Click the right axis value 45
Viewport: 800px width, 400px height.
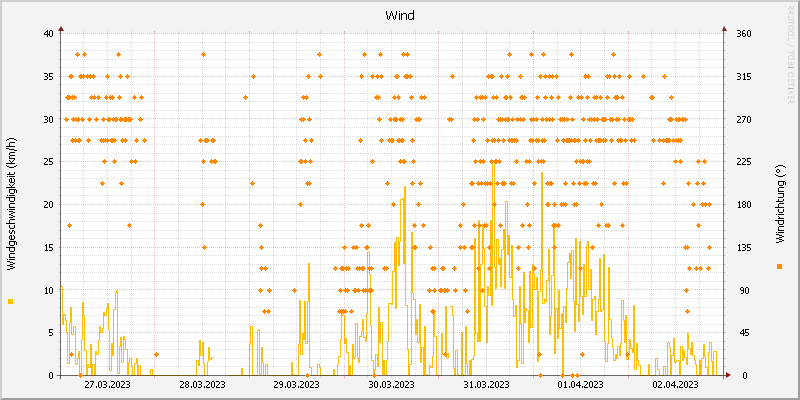coord(743,333)
